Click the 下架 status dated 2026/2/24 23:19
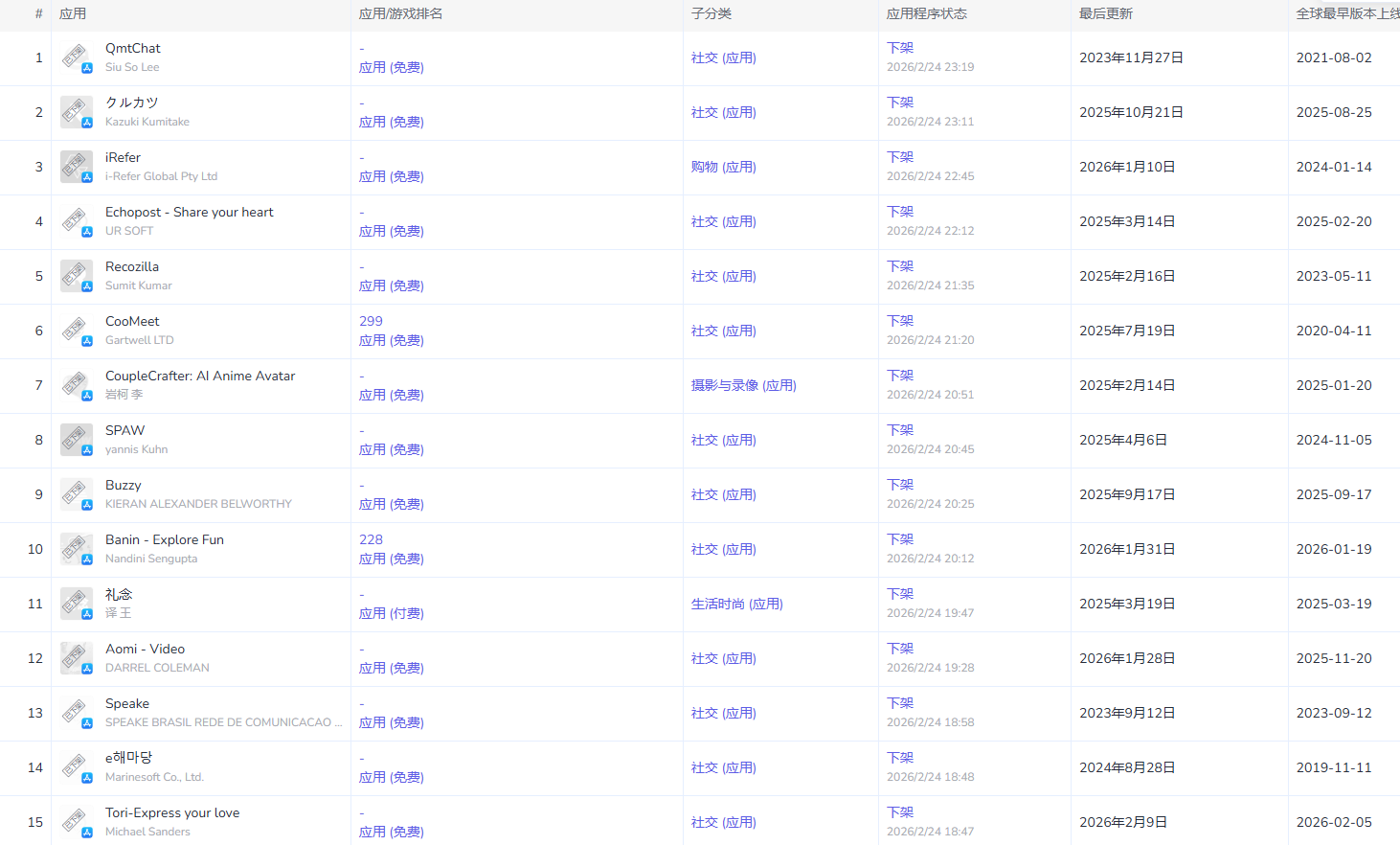 (900, 48)
